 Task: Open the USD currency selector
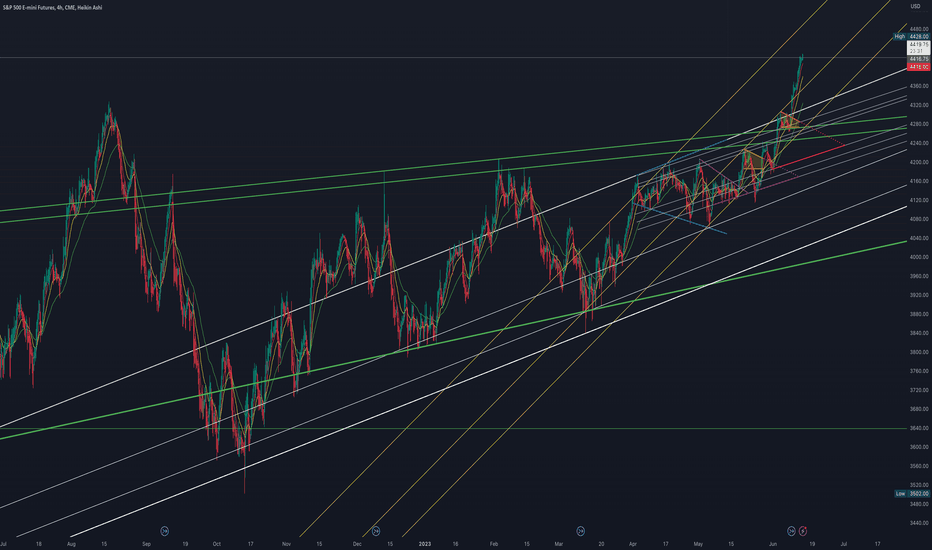tap(915, 7)
